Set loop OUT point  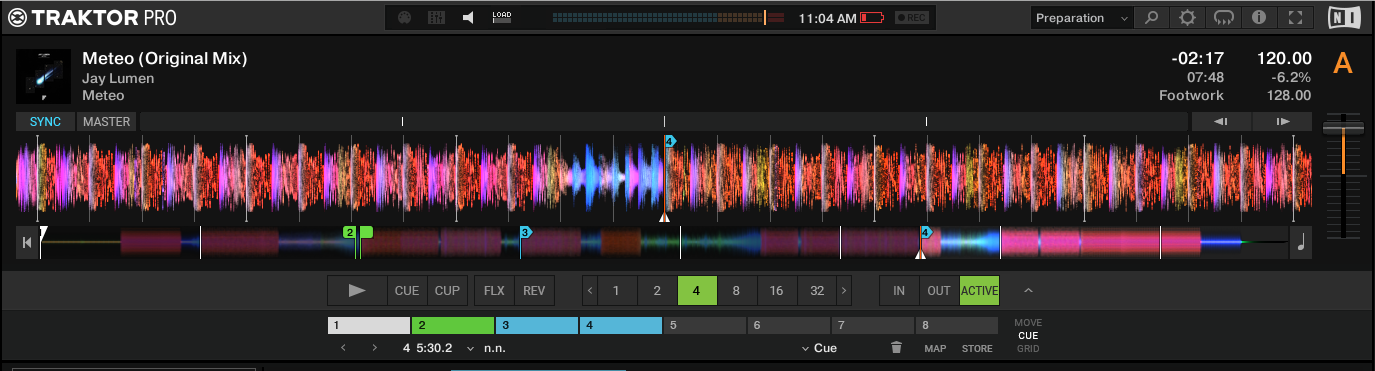pyautogui.click(x=939, y=291)
